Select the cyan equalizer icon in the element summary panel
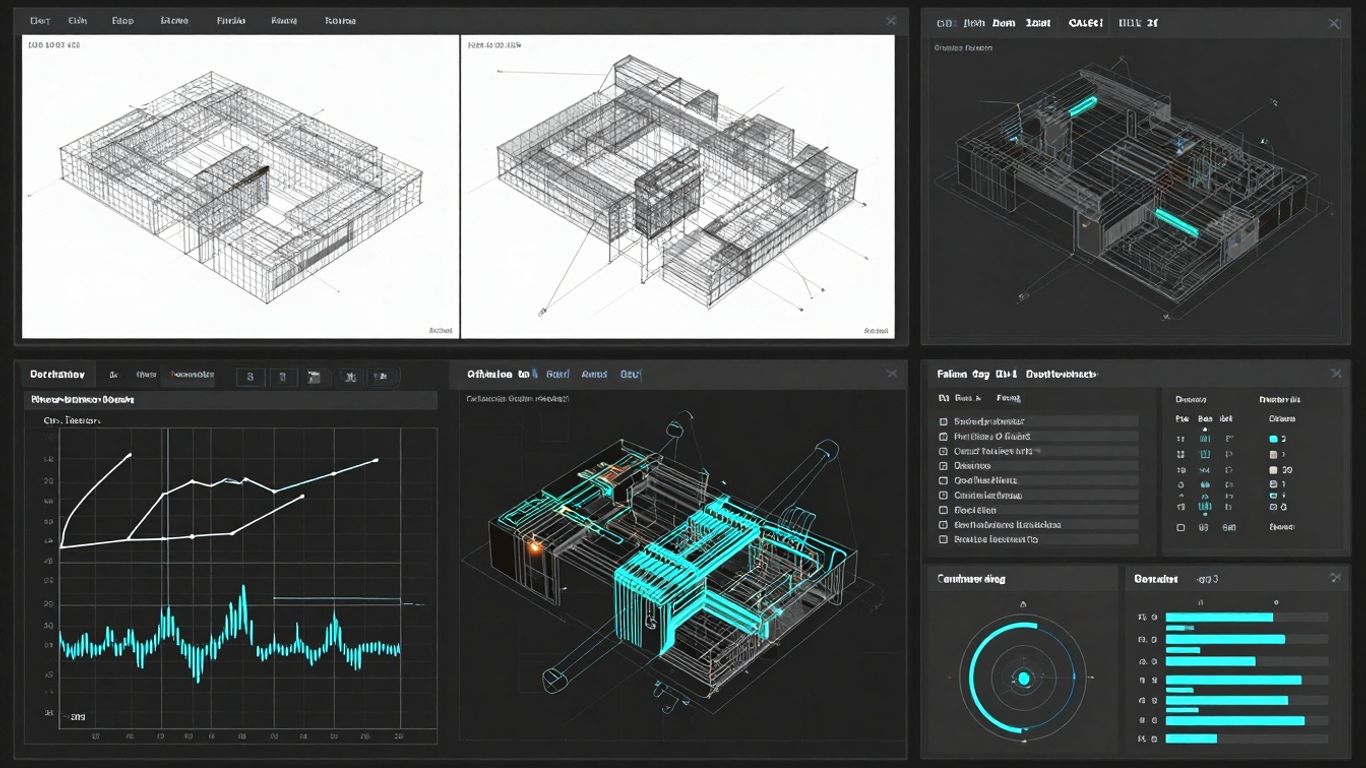This screenshot has width=1366, height=768. [1204, 506]
